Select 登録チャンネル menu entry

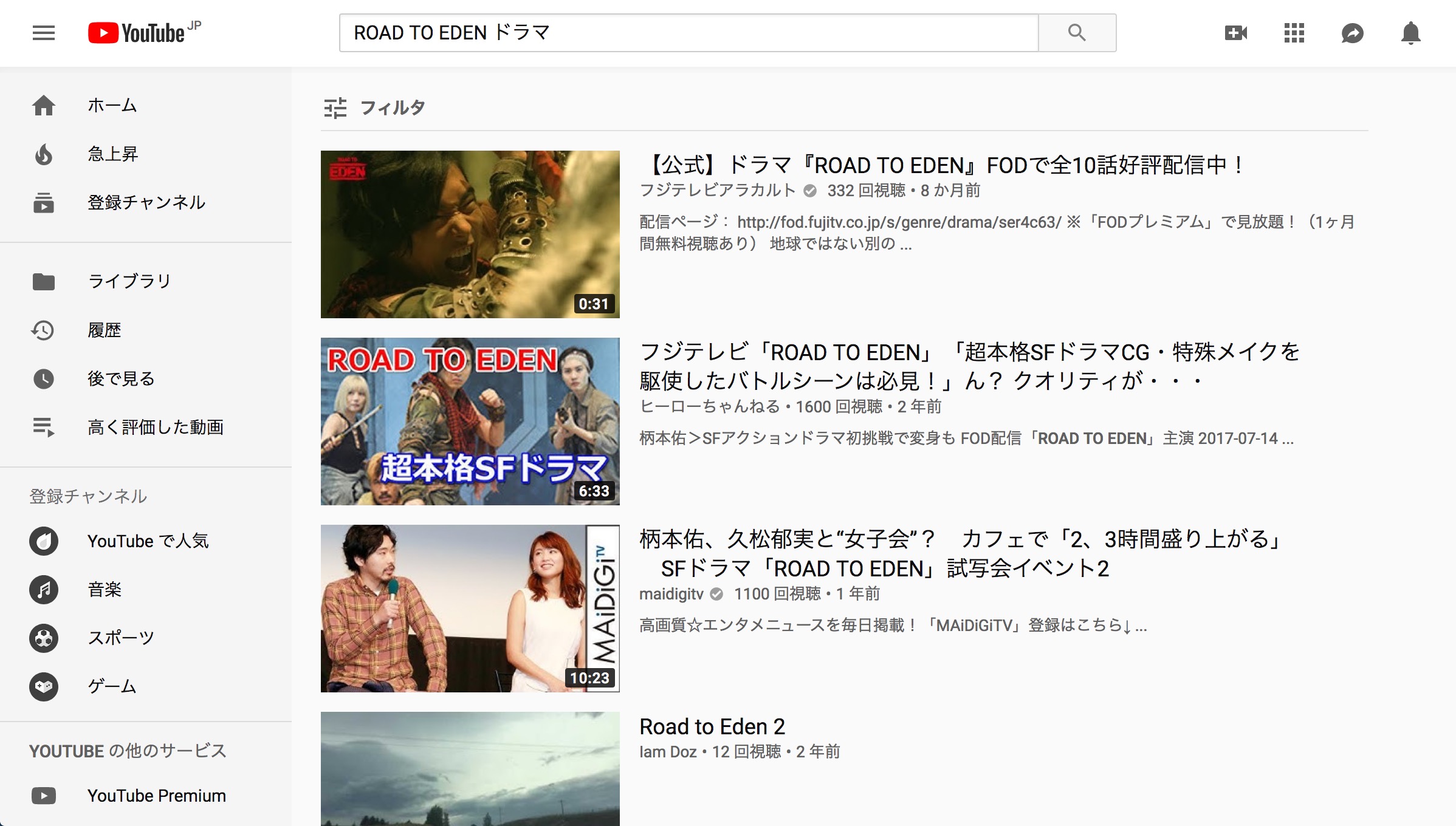tap(146, 203)
